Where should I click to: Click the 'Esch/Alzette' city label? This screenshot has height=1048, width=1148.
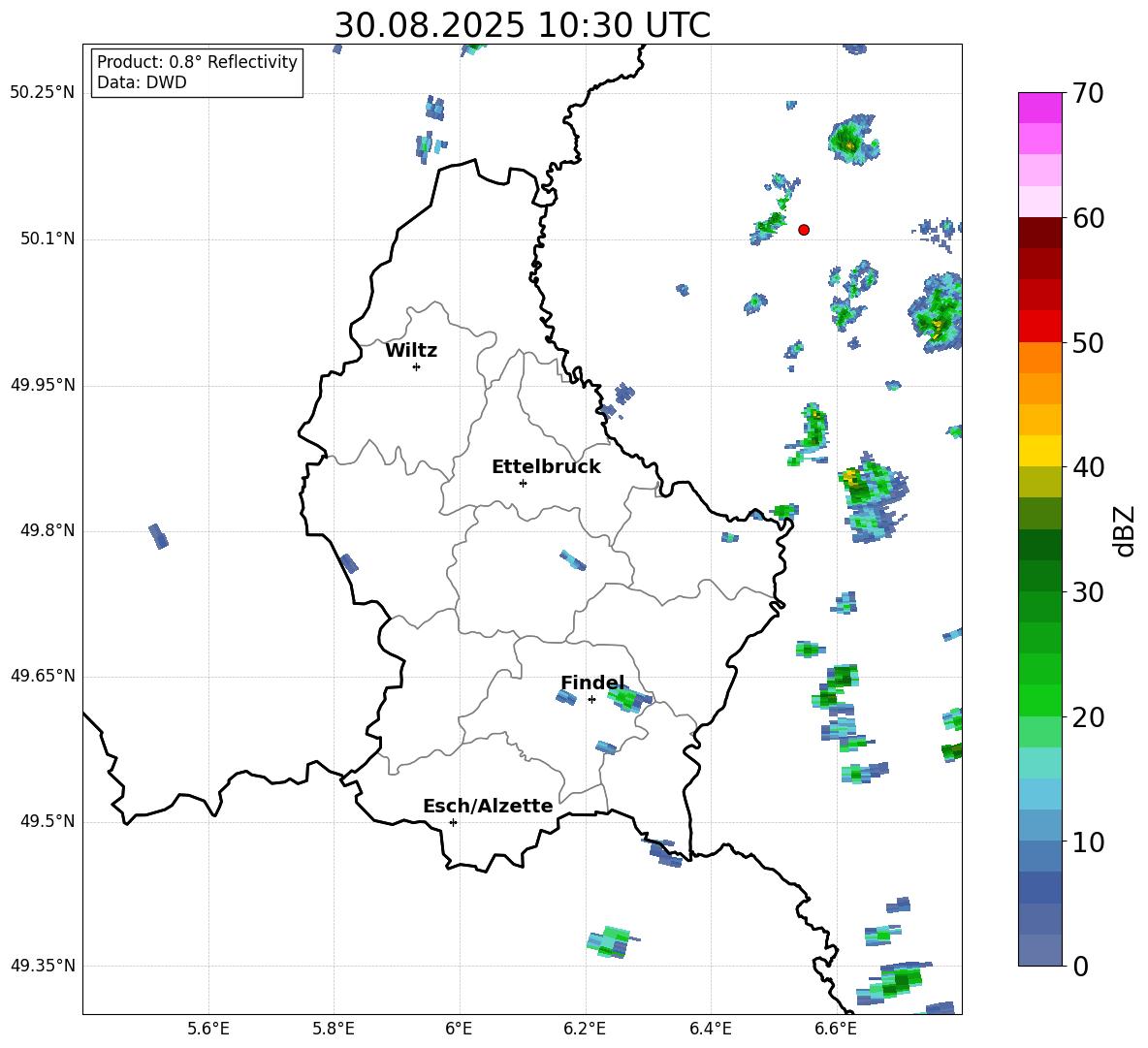[488, 807]
